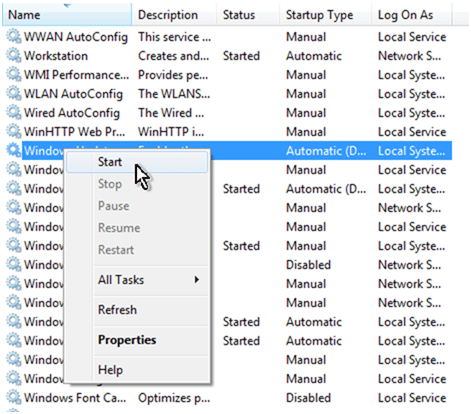The height and width of the screenshot is (414, 471).
Task: Click the highlighted Windows service gear icon
Action: (14, 150)
